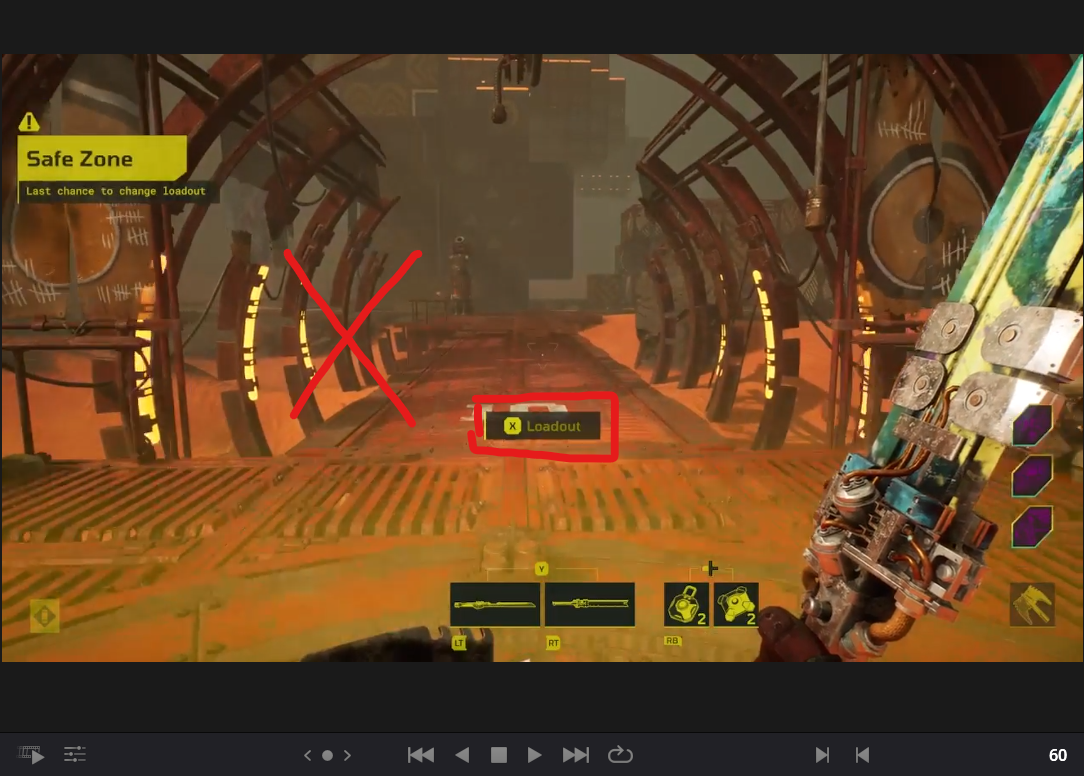Click the RB bumper label
The width and height of the screenshot is (1084, 776).
click(x=672, y=641)
